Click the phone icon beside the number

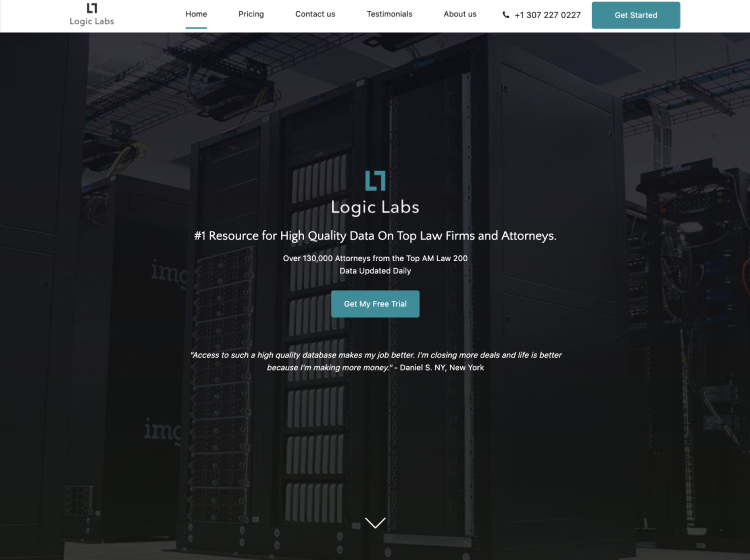coord(506,15)
